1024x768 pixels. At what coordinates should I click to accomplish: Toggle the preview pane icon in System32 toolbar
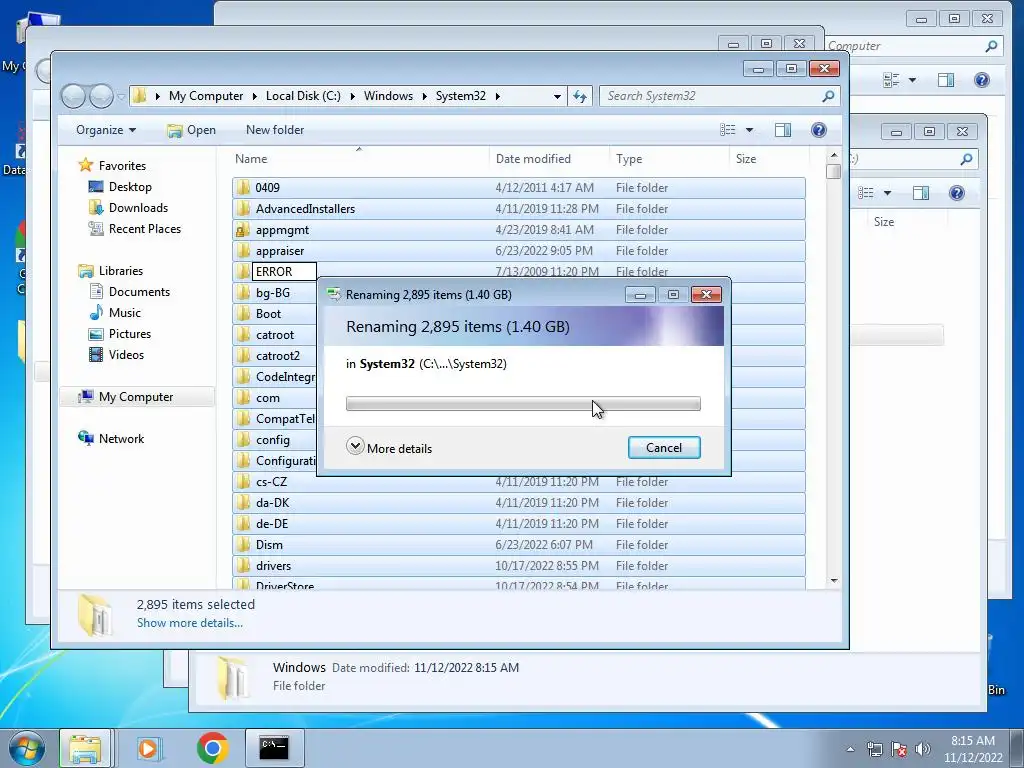[782, 130]
